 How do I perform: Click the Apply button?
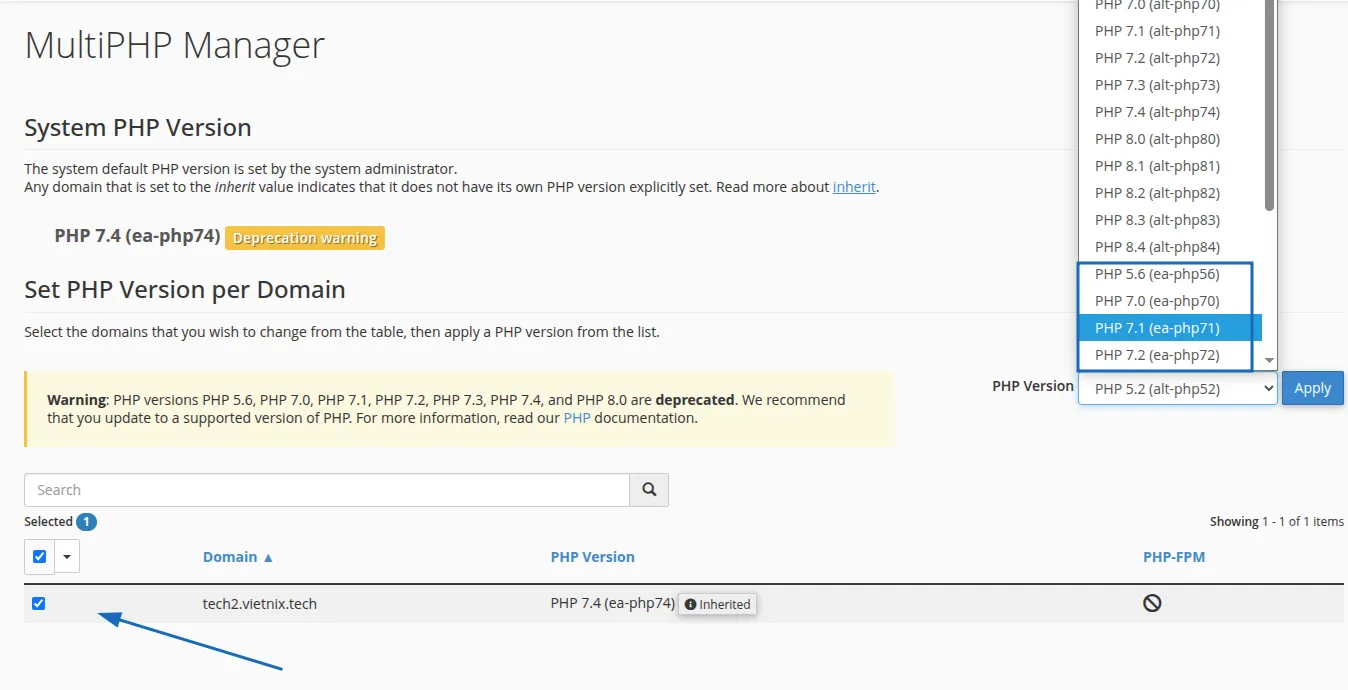click(x=1312, y=388)
